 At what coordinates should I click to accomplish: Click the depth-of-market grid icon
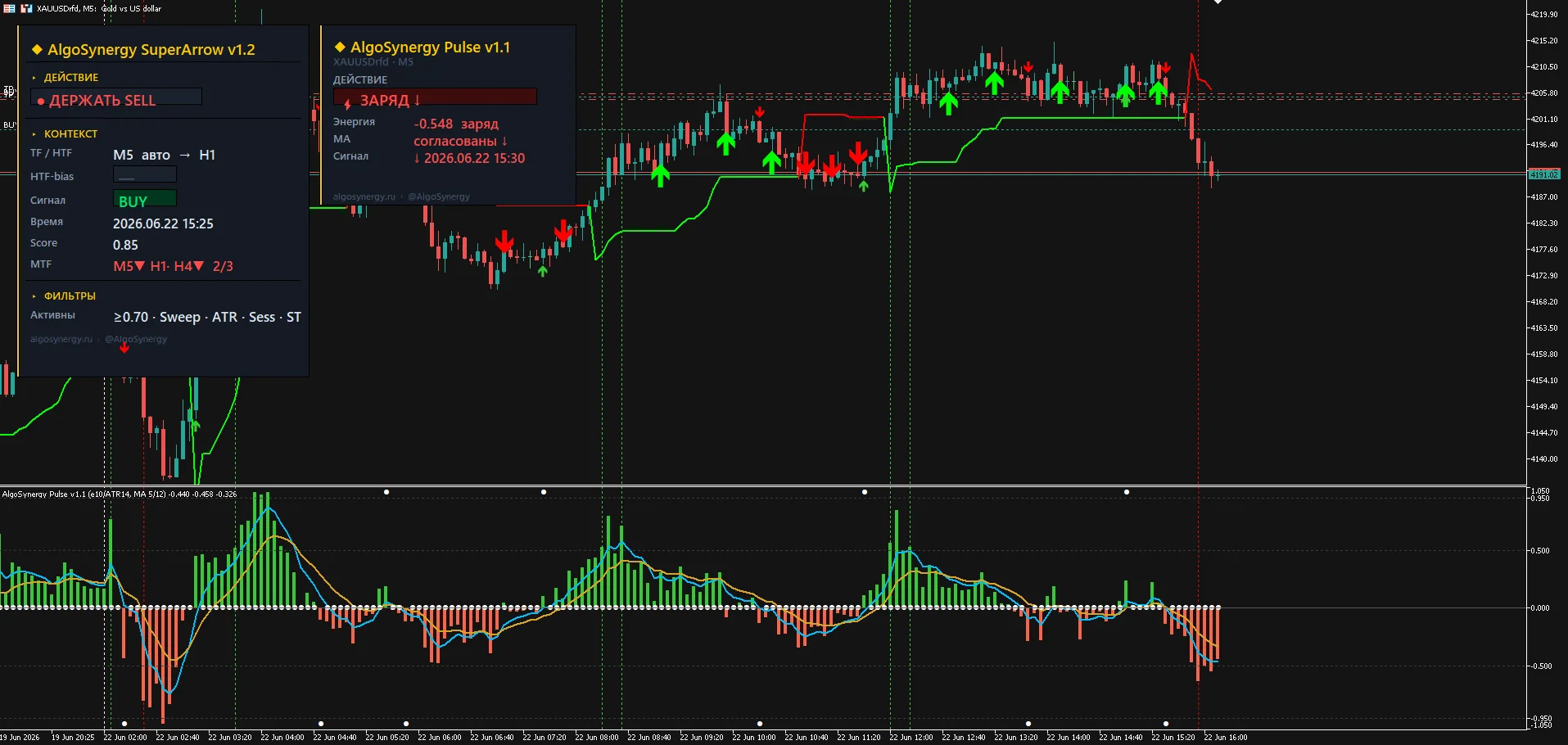click(9, 8)
